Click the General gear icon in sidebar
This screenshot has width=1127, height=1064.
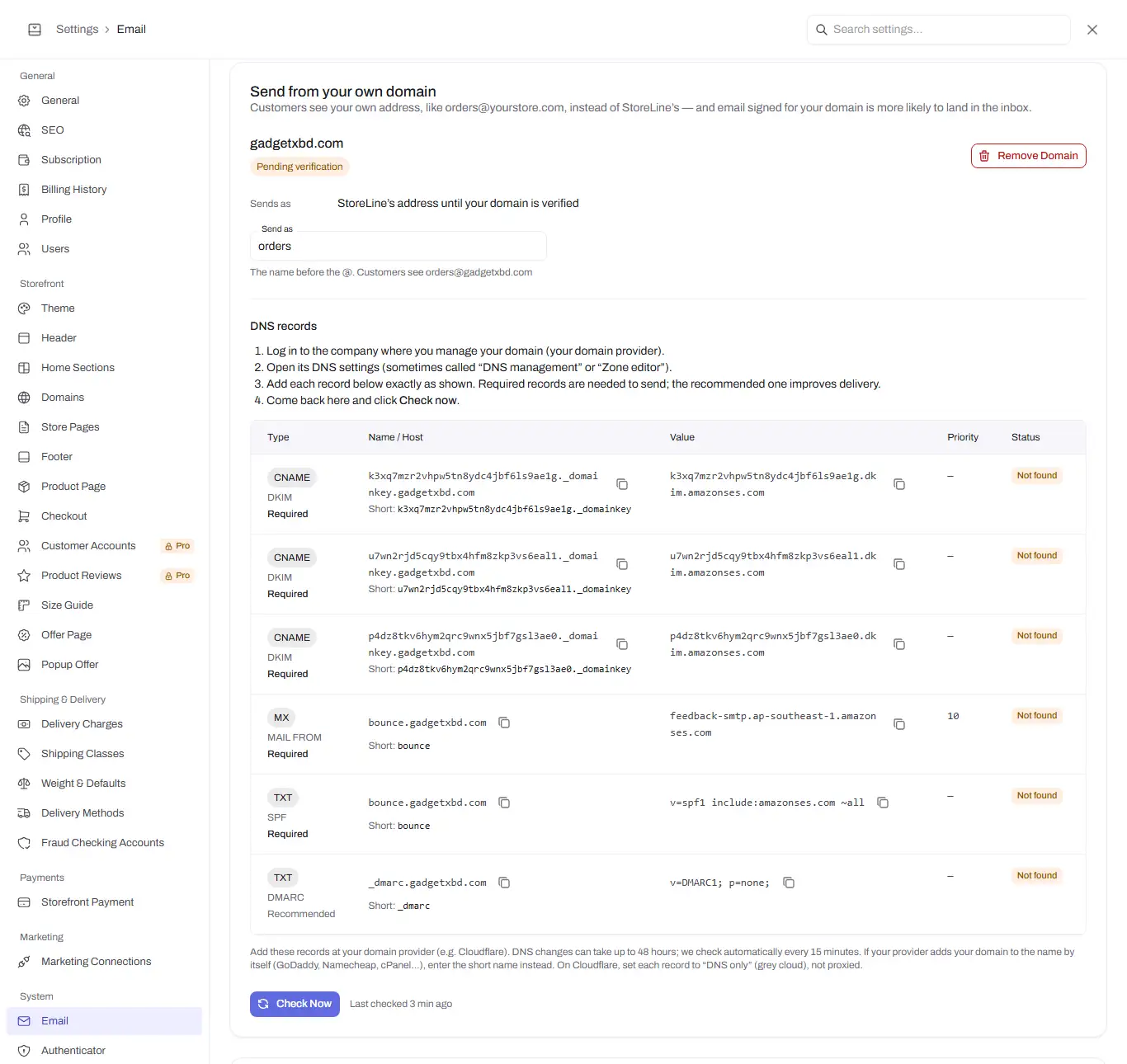24,101
